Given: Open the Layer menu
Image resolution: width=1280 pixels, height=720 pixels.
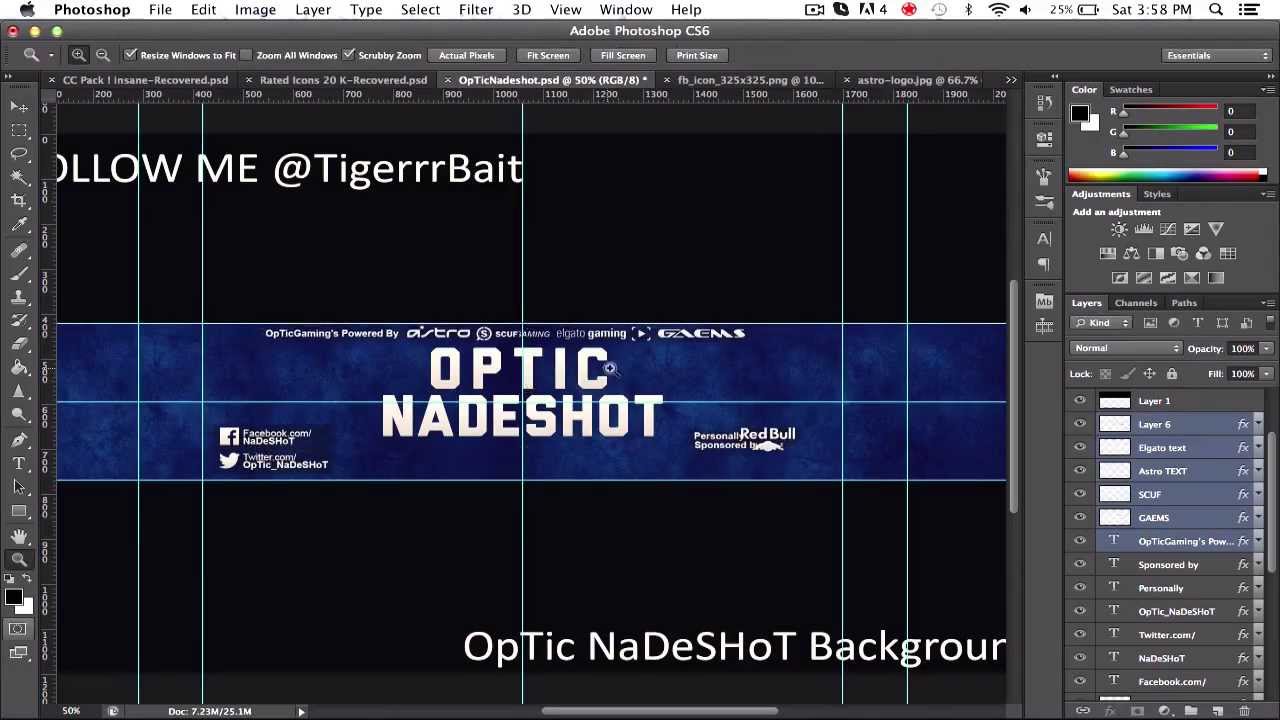Looking at the screenshot, I should click(313, 10).
